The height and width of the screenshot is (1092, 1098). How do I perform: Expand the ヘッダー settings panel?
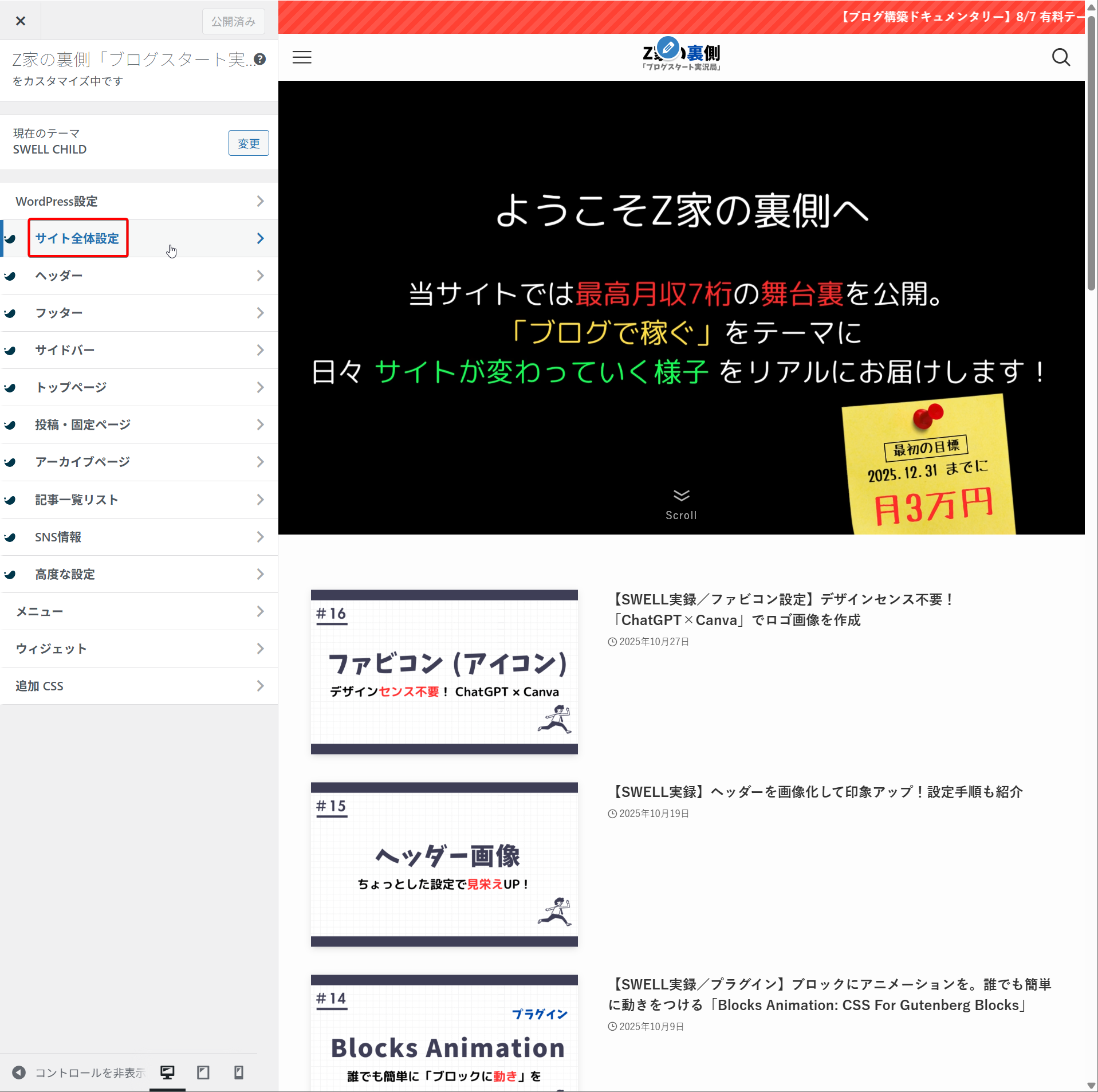(x=139, y=276)
